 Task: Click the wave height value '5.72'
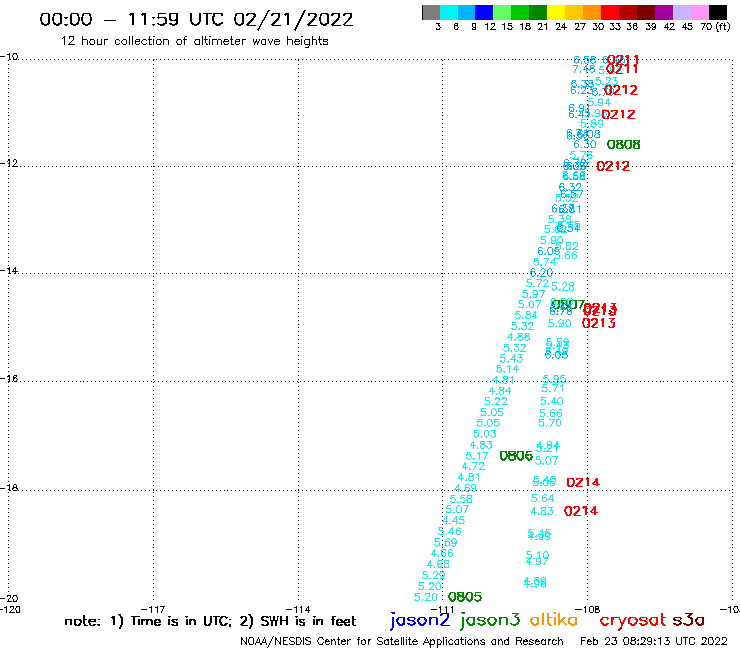click(x=538, y=283)
